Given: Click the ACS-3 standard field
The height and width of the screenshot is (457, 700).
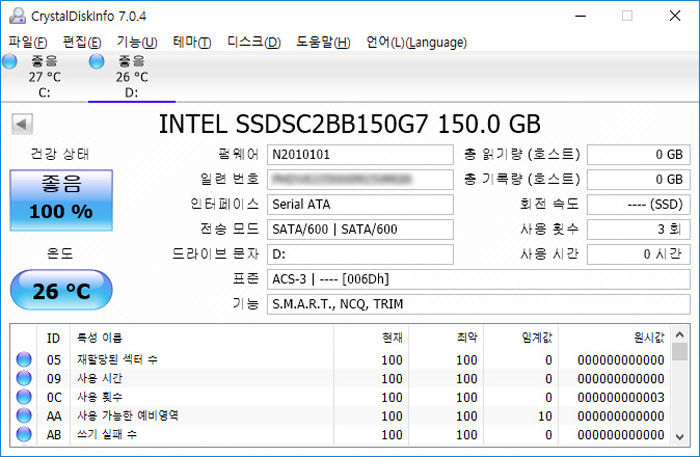Looking at the screenshot, I should coord(479,279).
